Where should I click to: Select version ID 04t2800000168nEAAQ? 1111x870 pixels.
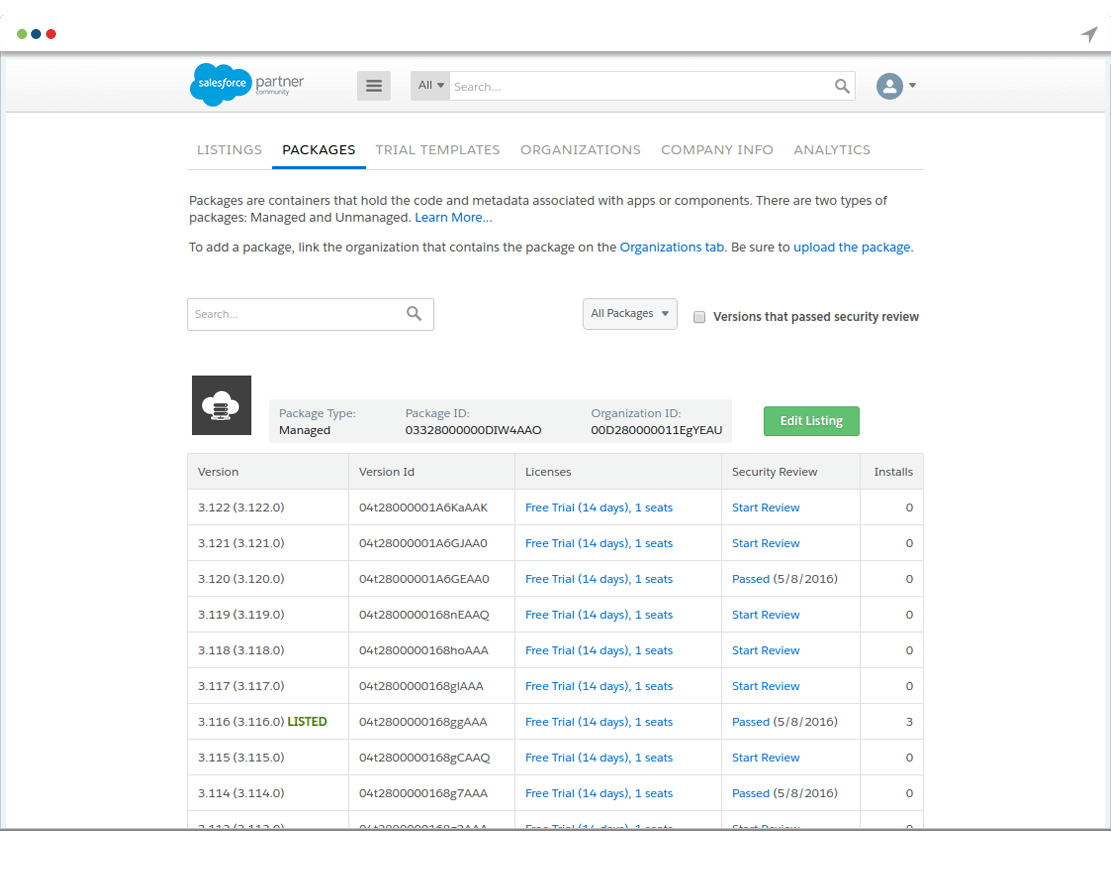(x=424, y=614)
